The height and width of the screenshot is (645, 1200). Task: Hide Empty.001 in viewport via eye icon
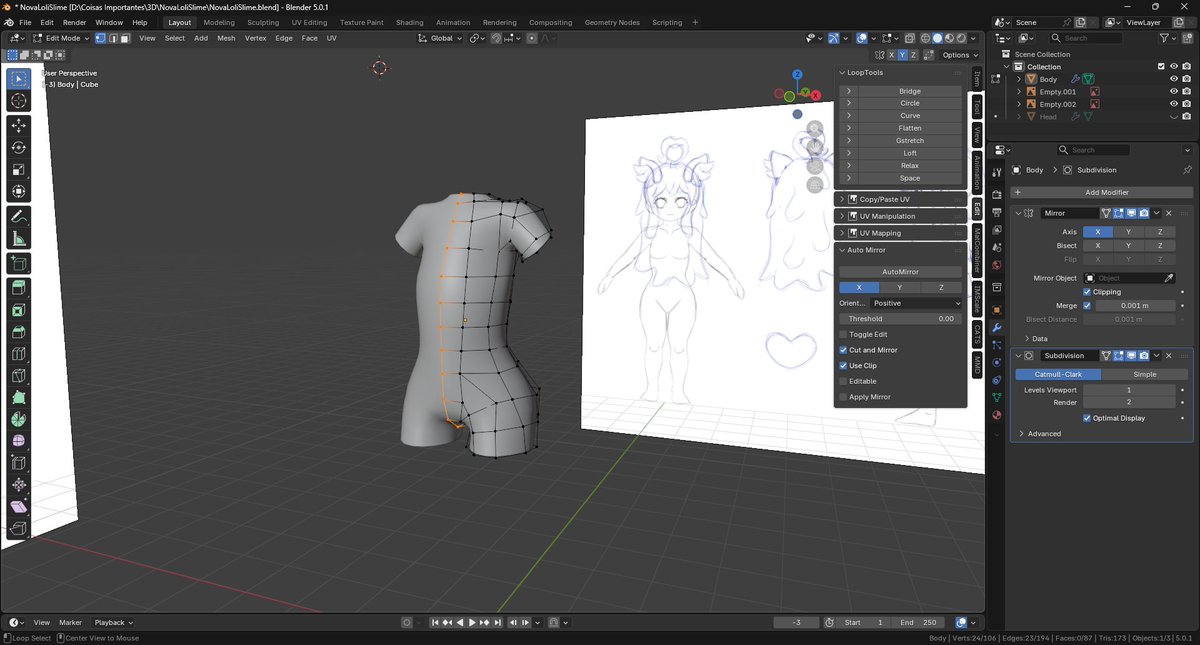click(1174, 91)
